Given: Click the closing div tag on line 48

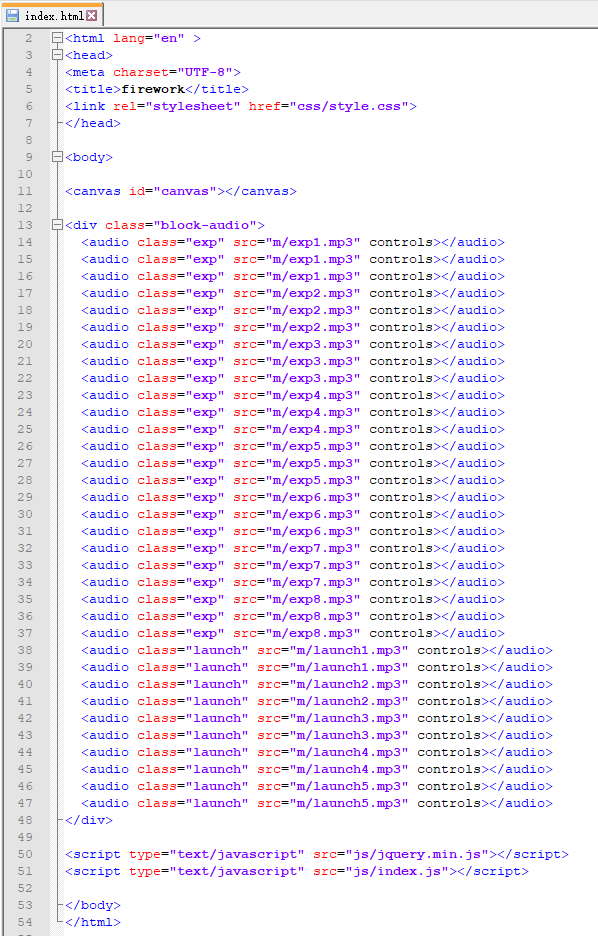Looking at the screenshot, I should coord(89,820).
